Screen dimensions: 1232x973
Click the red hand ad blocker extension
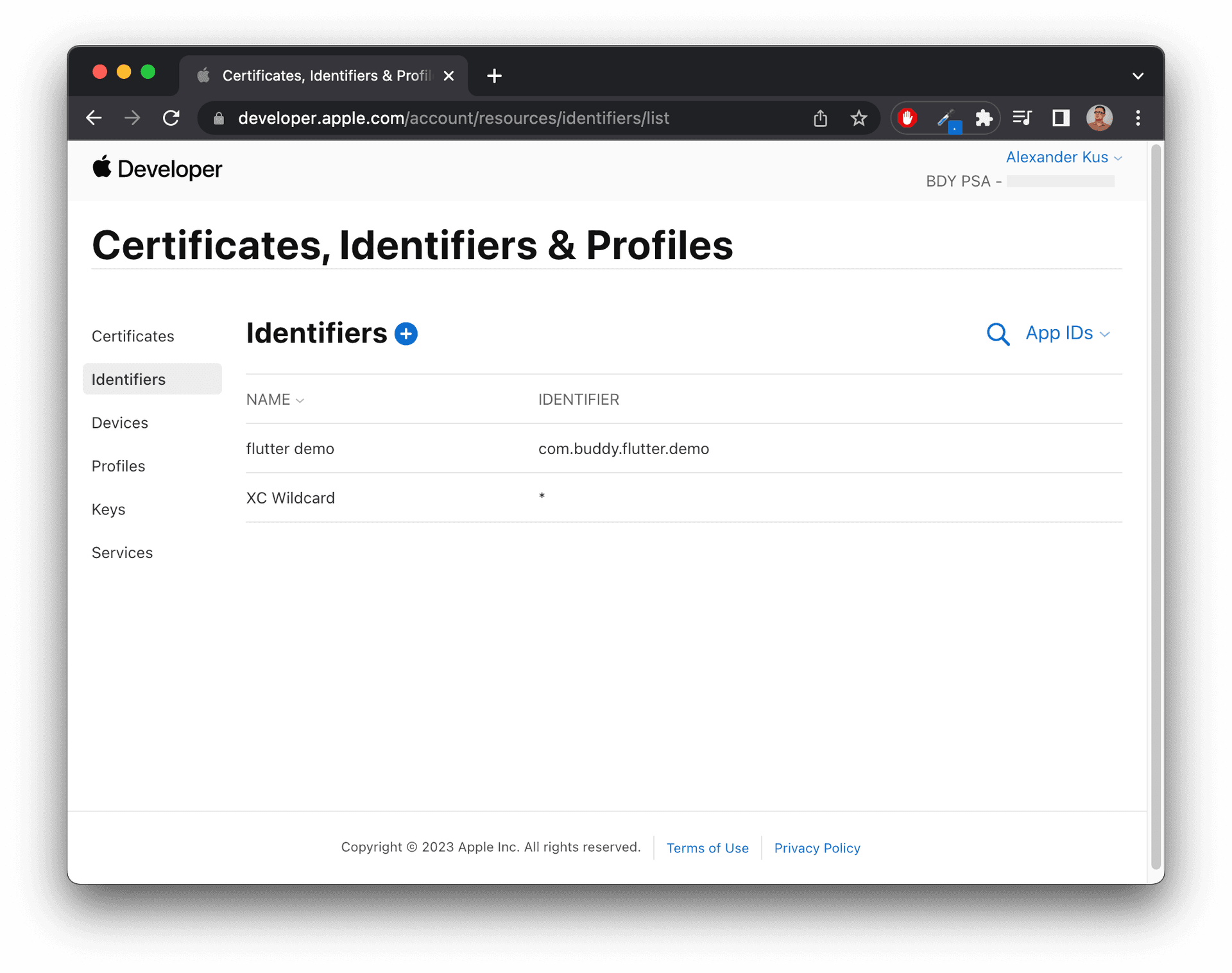pyautogui.click(x=907, y=118)
